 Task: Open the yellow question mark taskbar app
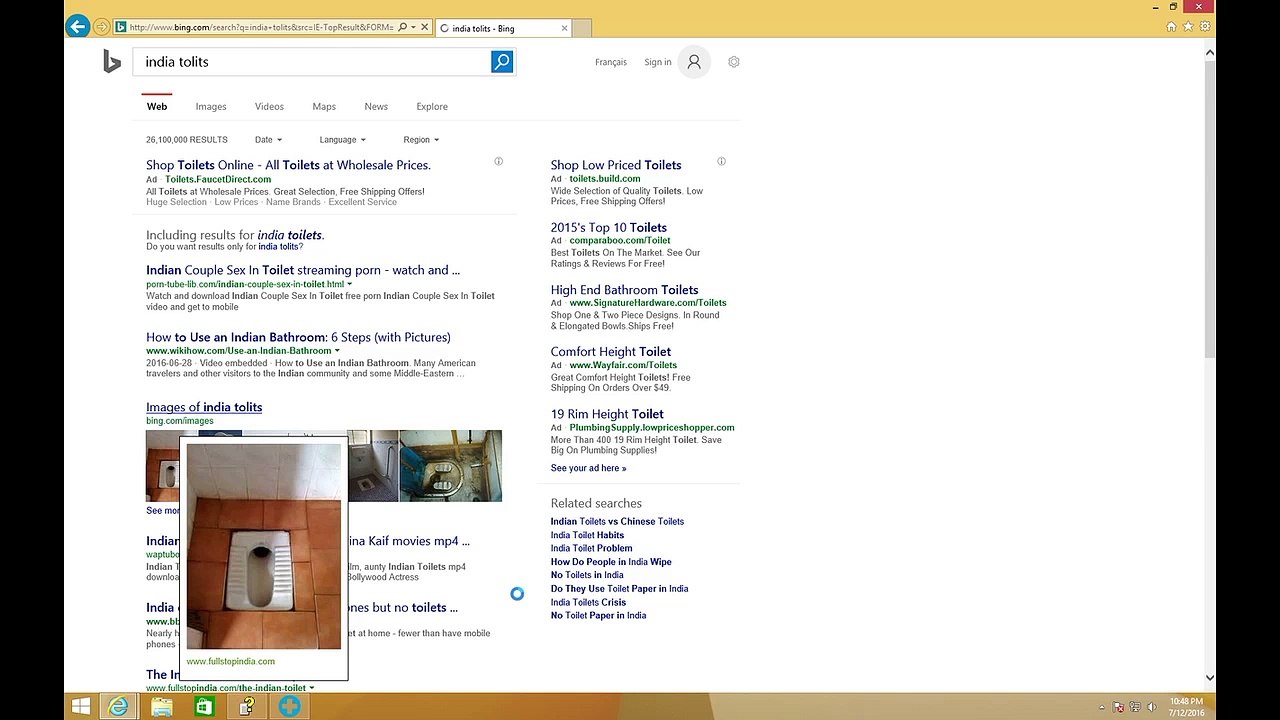[247, 707]
